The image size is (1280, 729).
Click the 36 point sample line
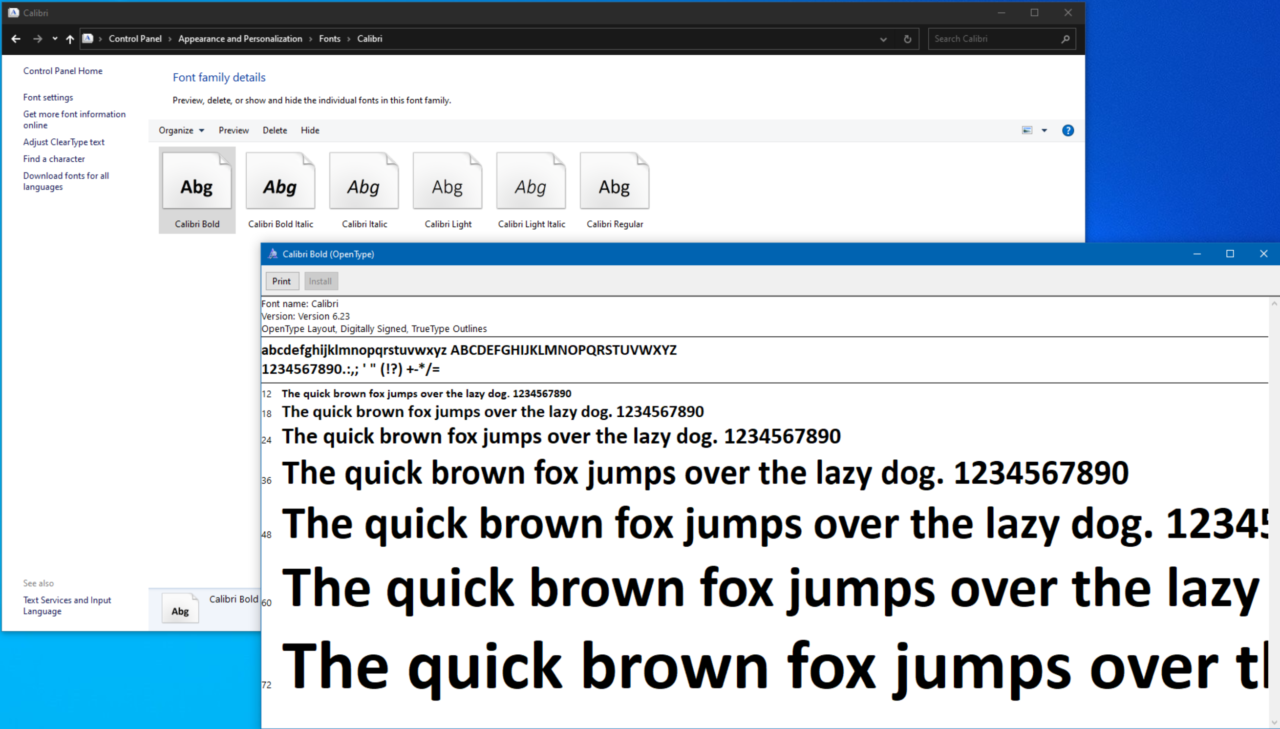coord(705,473)
